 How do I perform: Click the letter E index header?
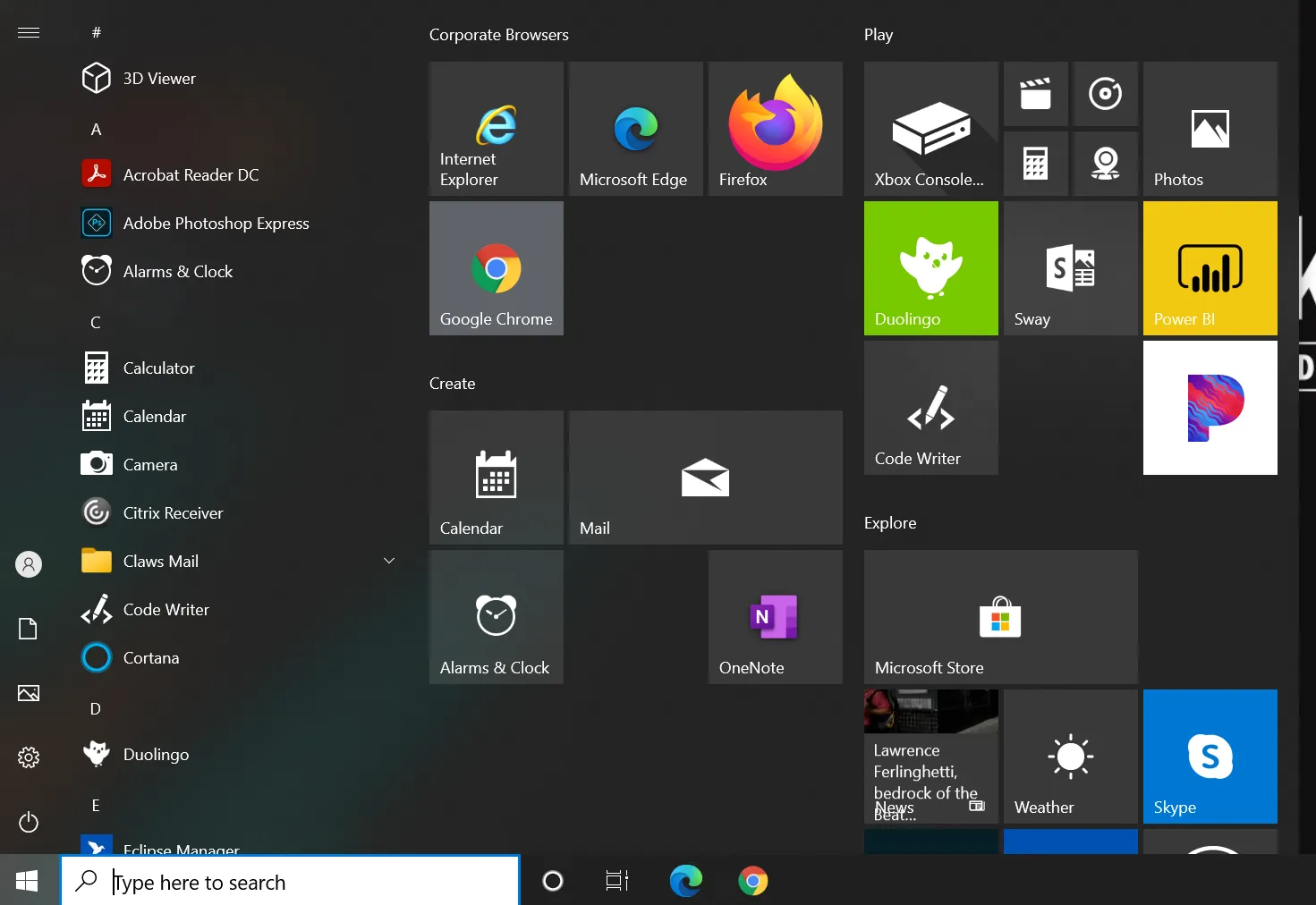[96, 806]
